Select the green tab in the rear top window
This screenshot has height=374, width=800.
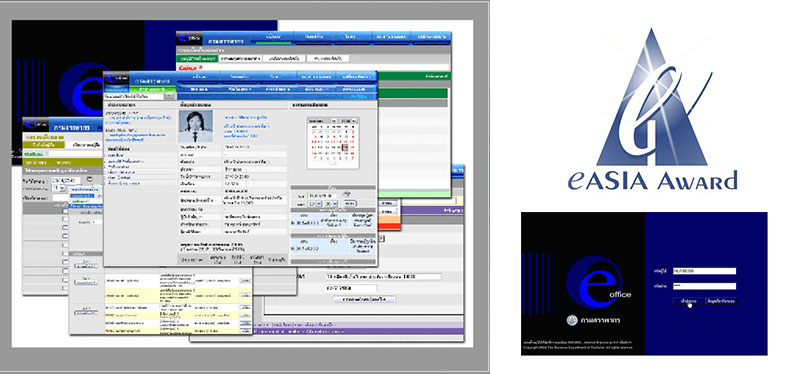point(197,59)
